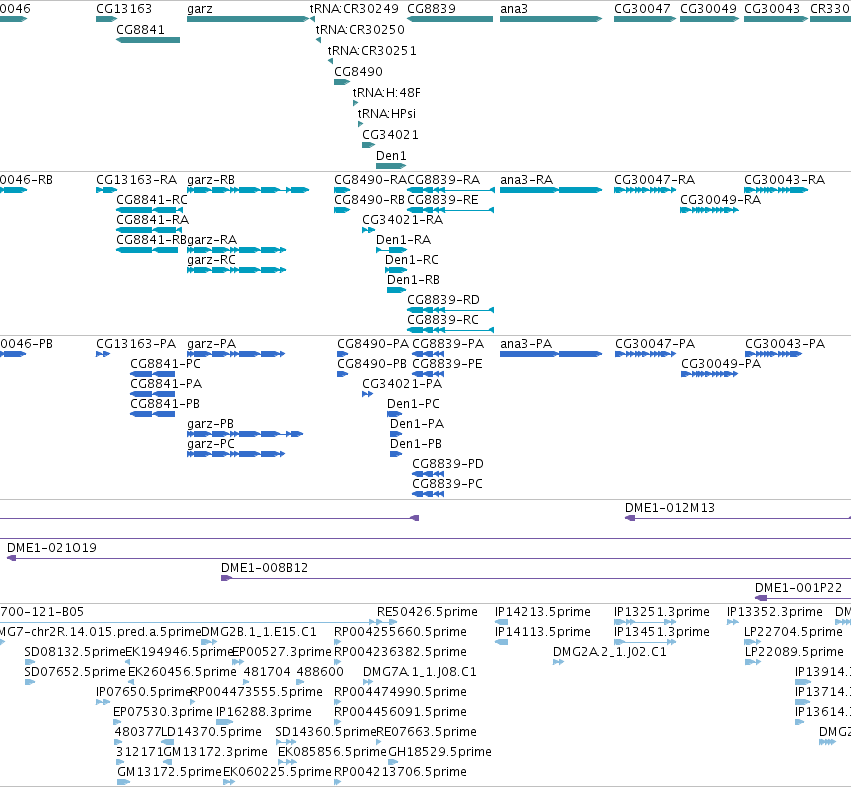Click the CG30049-RA transcript label

pos(720,200)
